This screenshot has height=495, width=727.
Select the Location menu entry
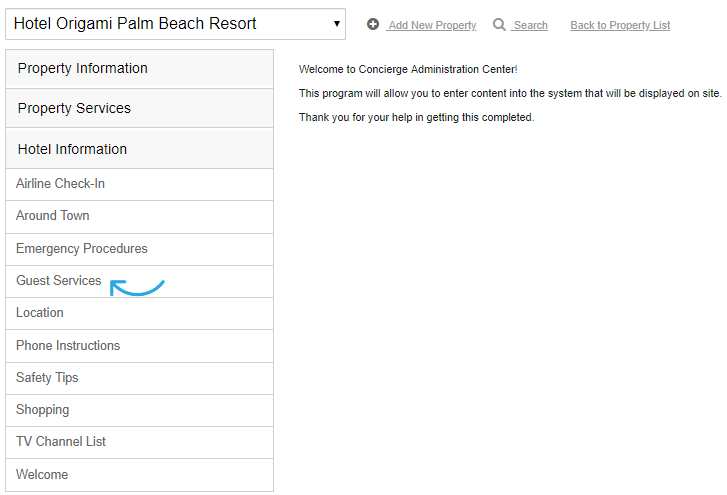click(140, 313)
